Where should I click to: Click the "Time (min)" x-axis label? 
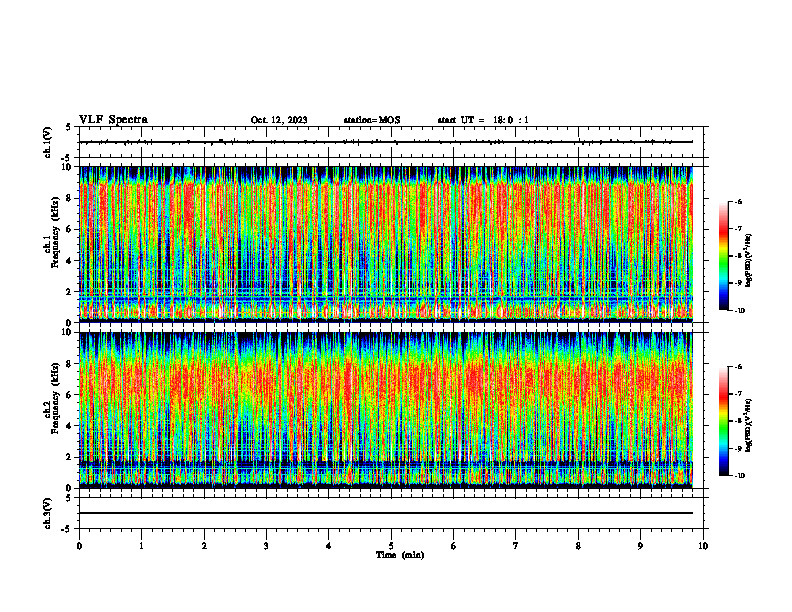tap(400, 555)
